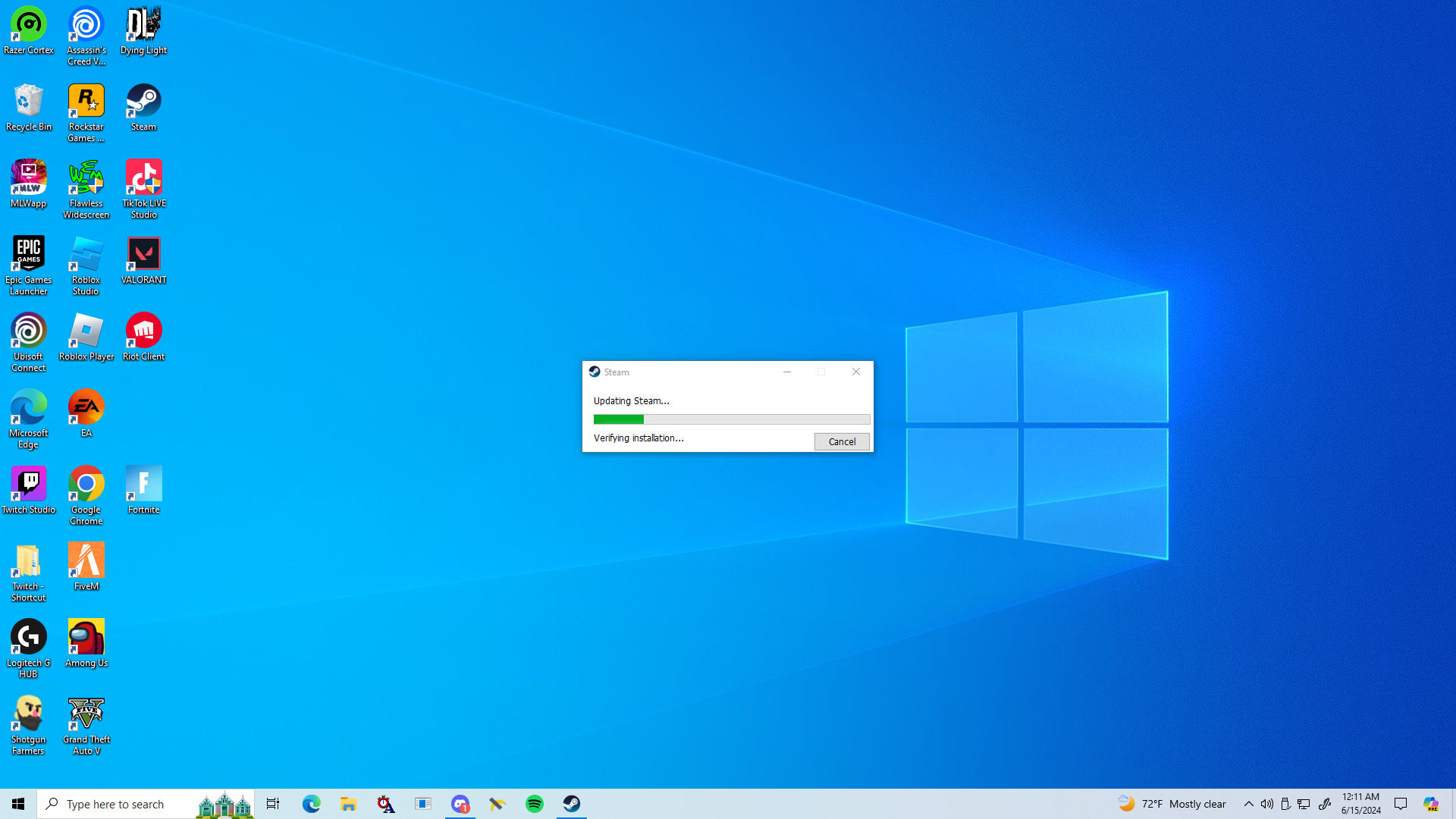Screen dimensions: 1456x819
Task: Open Task View from the taskbar
Action: (273, 804)
